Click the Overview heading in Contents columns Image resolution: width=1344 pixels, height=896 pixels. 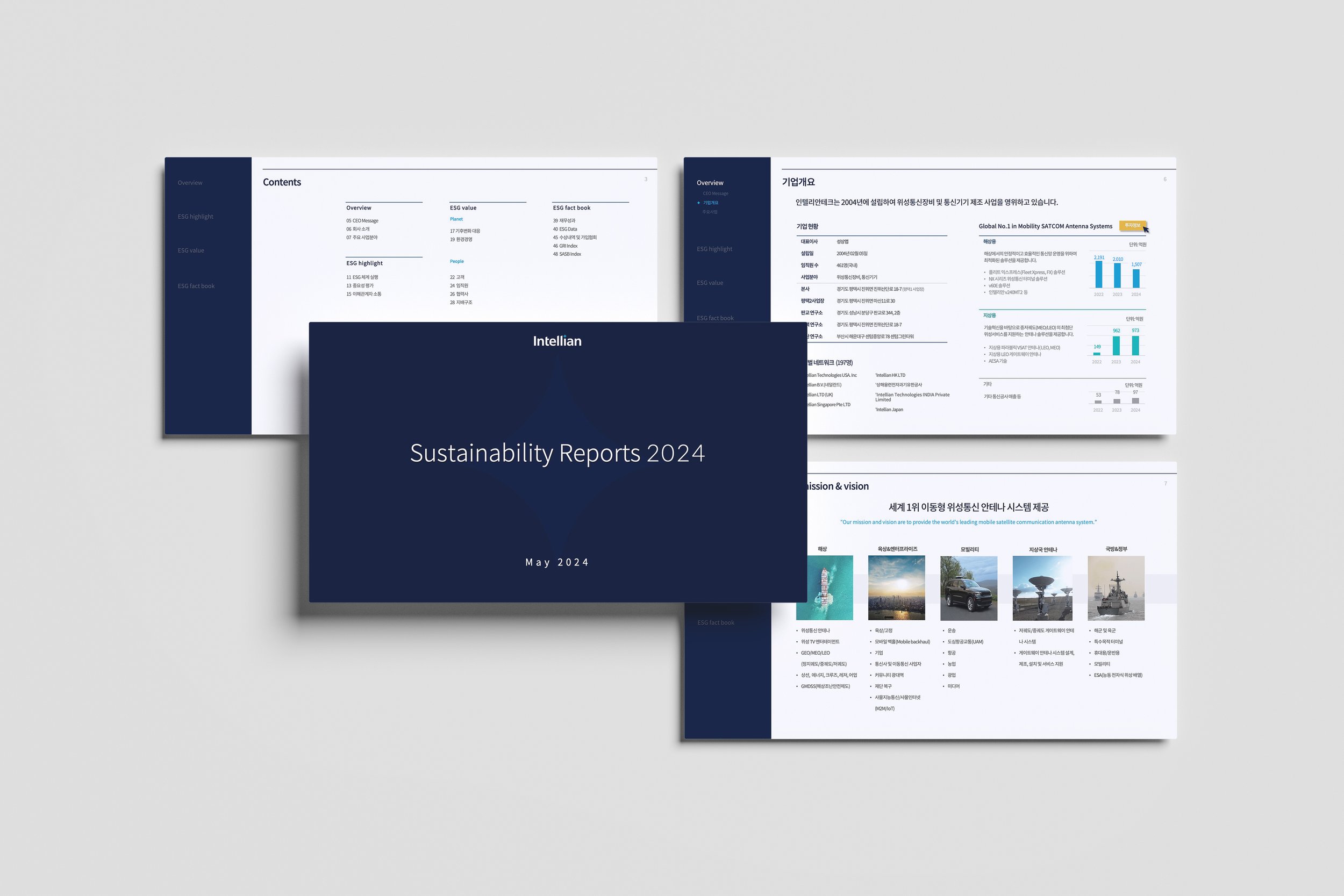point(359,208)
